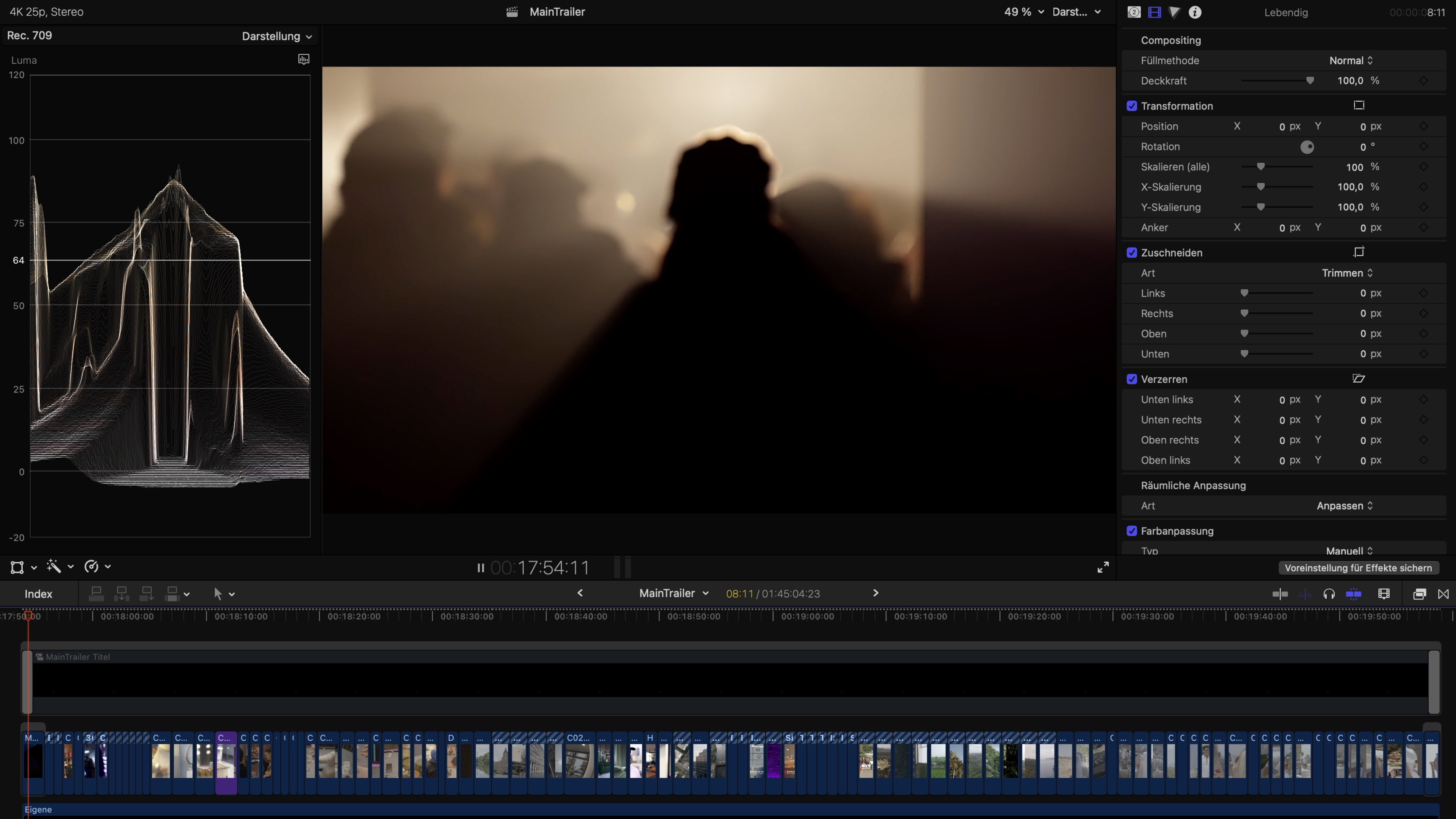Toggle timeline snapping icon
Image resolution: width=1456 pixels, height=819 pixels.
(1354, 593)
